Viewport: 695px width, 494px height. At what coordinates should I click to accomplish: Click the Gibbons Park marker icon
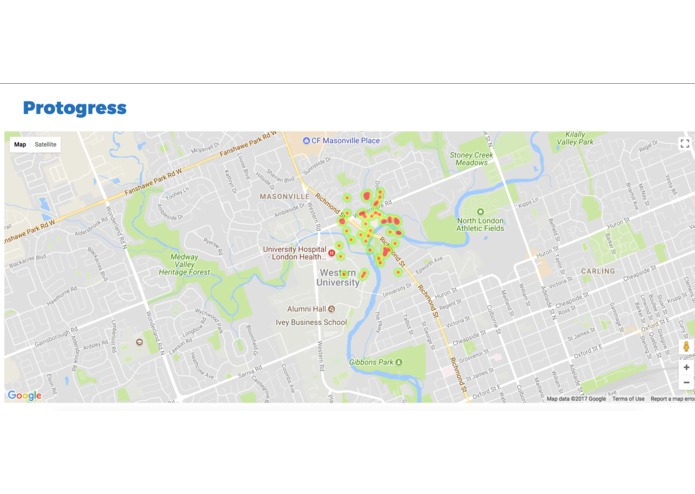398,362
